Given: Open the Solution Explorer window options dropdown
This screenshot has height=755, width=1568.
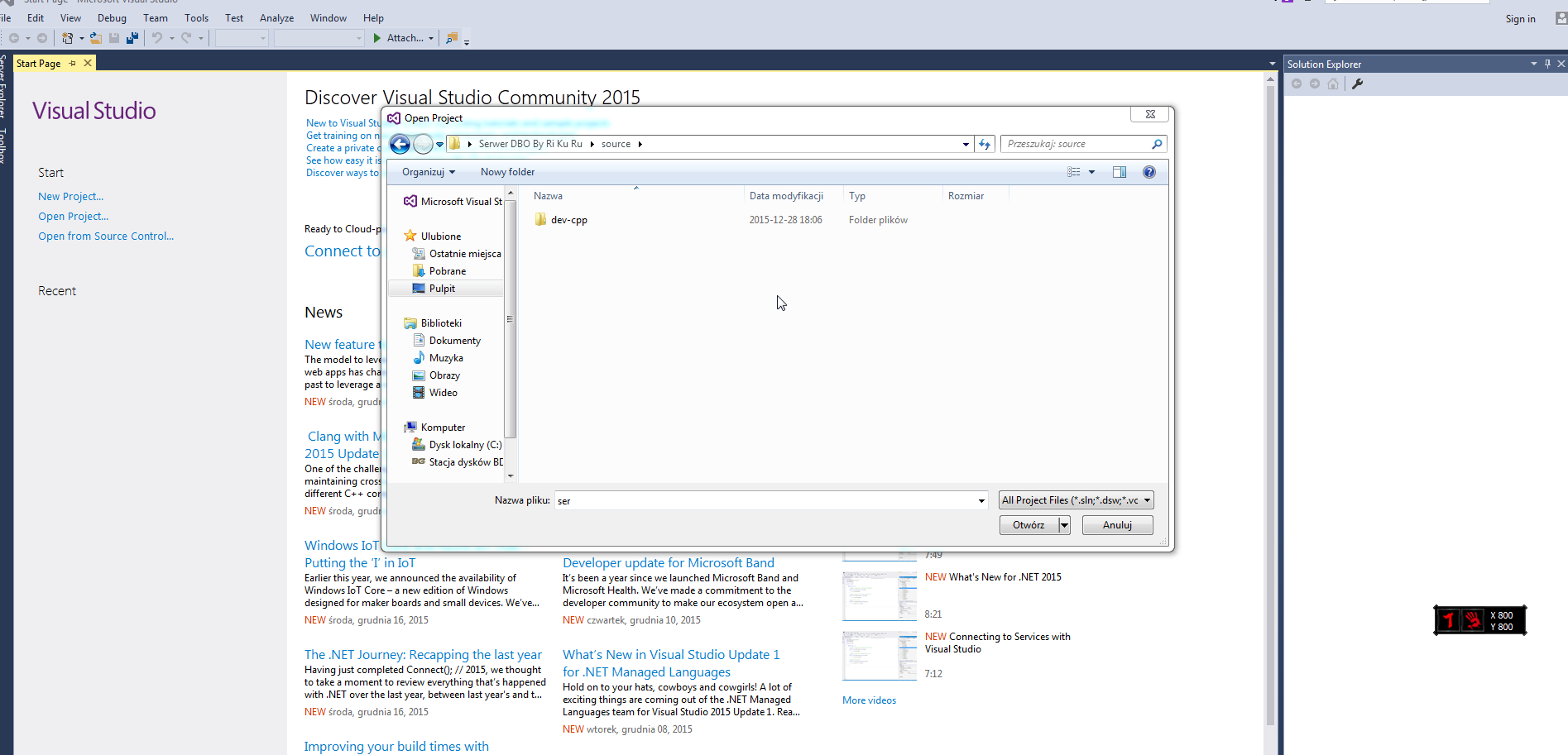Looking at the screenshot, I should 1533,64.
